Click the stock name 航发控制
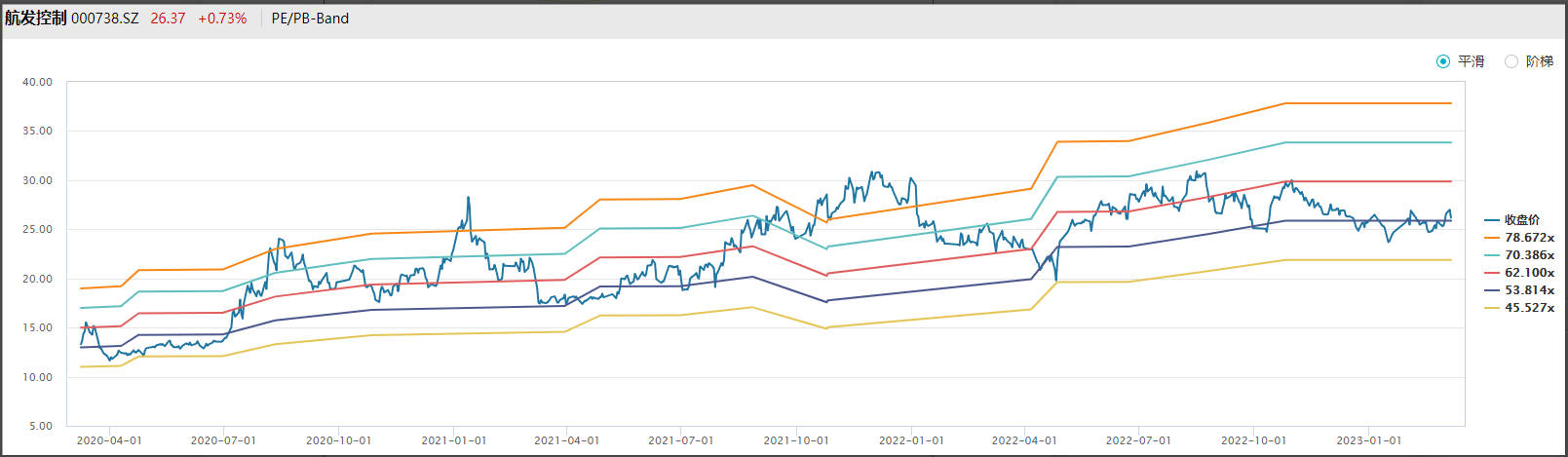 click(x=36, y=19)
